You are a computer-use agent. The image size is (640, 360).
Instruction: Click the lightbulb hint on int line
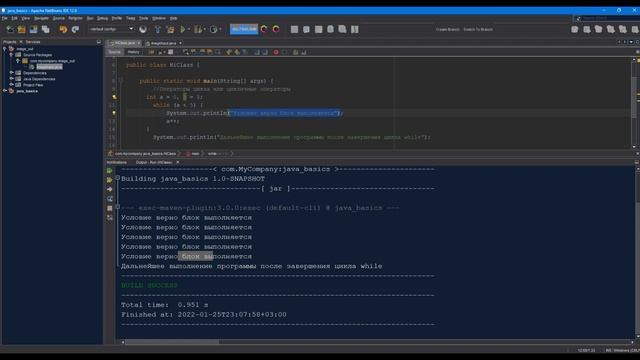pos(114,97)
